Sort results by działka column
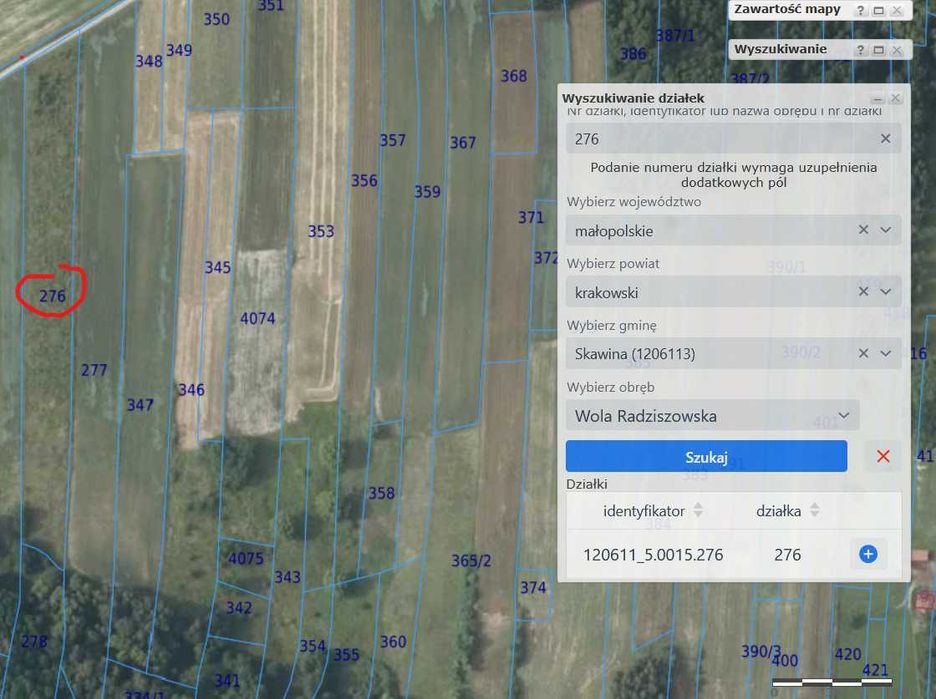 [814, 510]
